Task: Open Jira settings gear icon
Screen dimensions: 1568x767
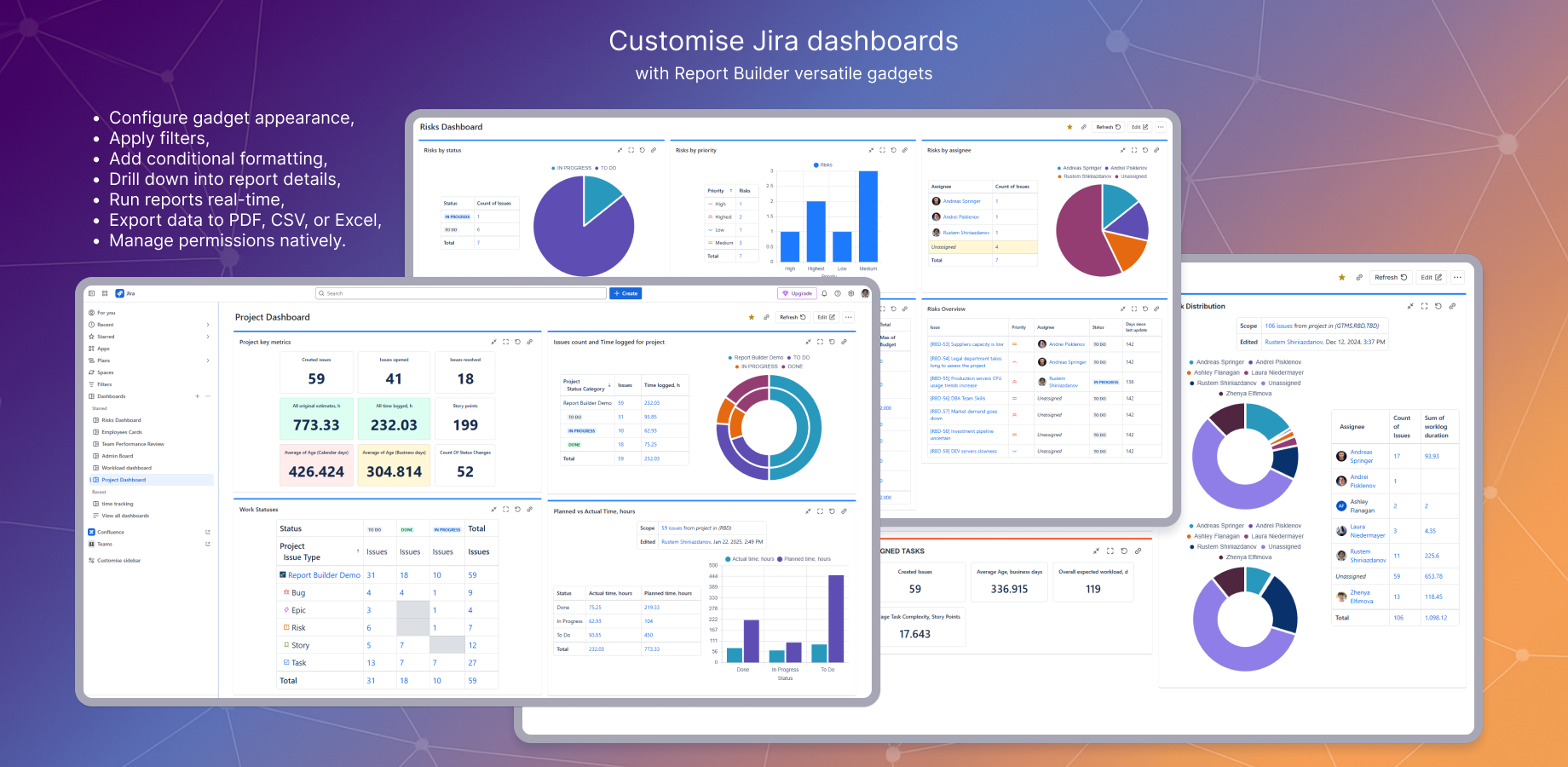Action: pos(850,293)
